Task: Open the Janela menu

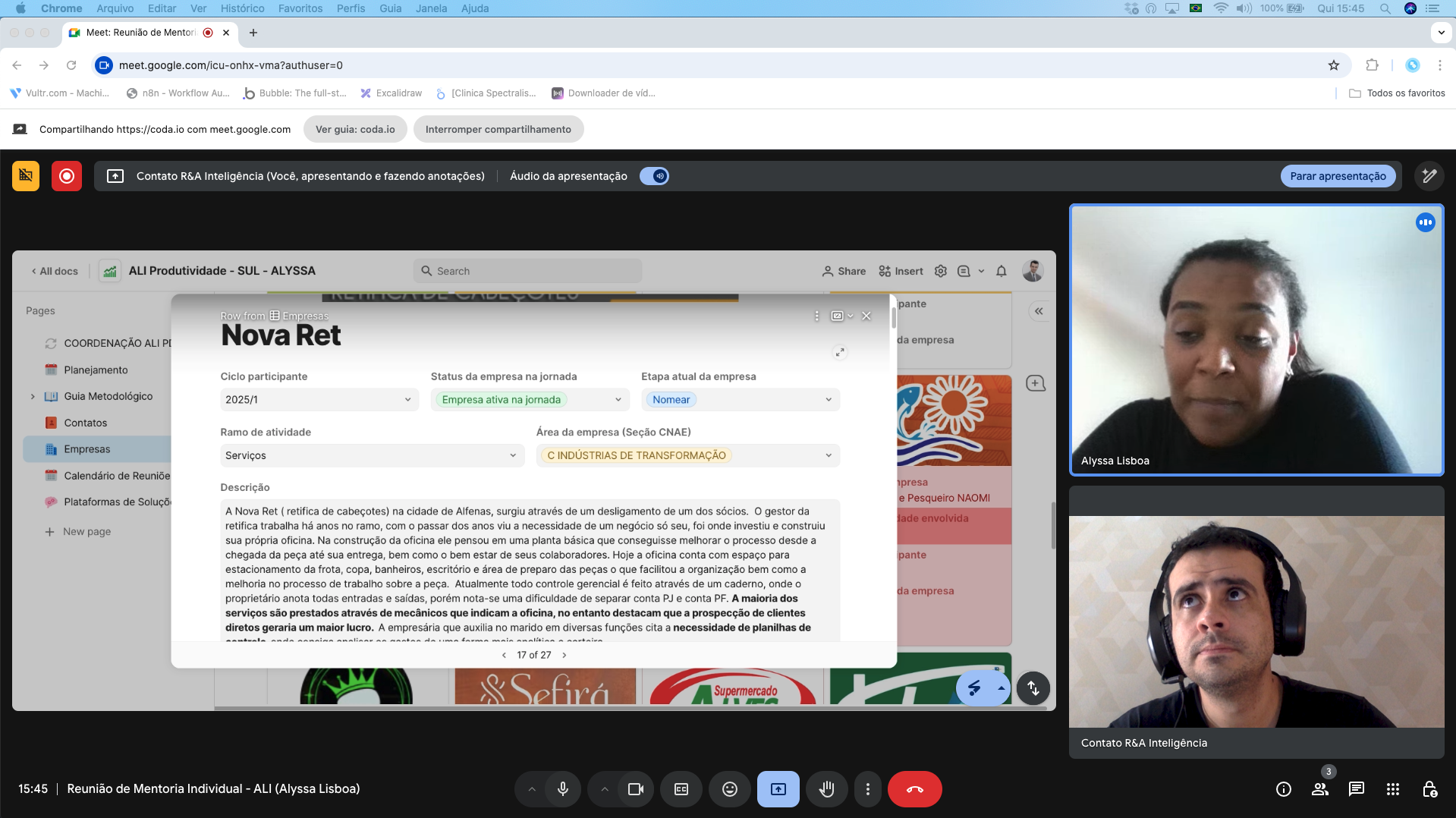Action: click(x=432, y=8)
